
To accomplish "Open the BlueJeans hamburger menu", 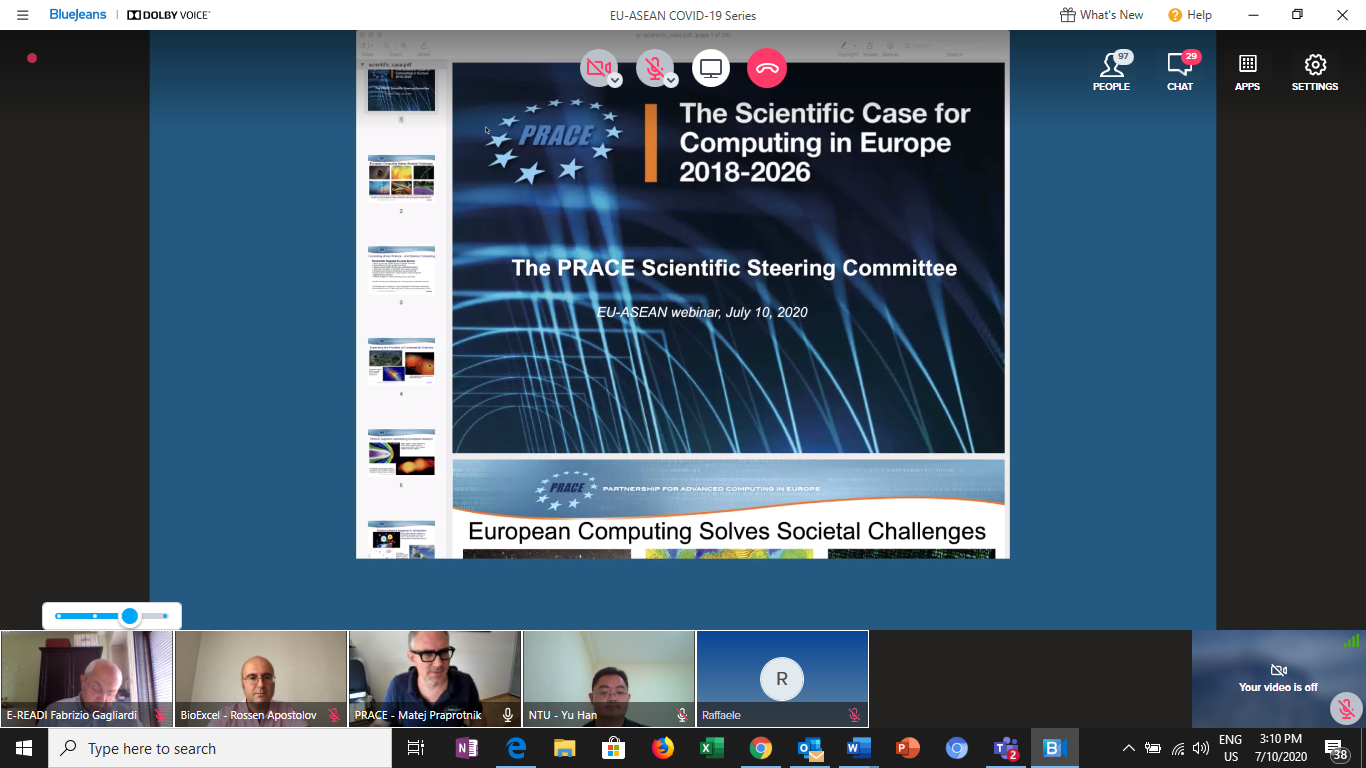I will pos(23,15).
